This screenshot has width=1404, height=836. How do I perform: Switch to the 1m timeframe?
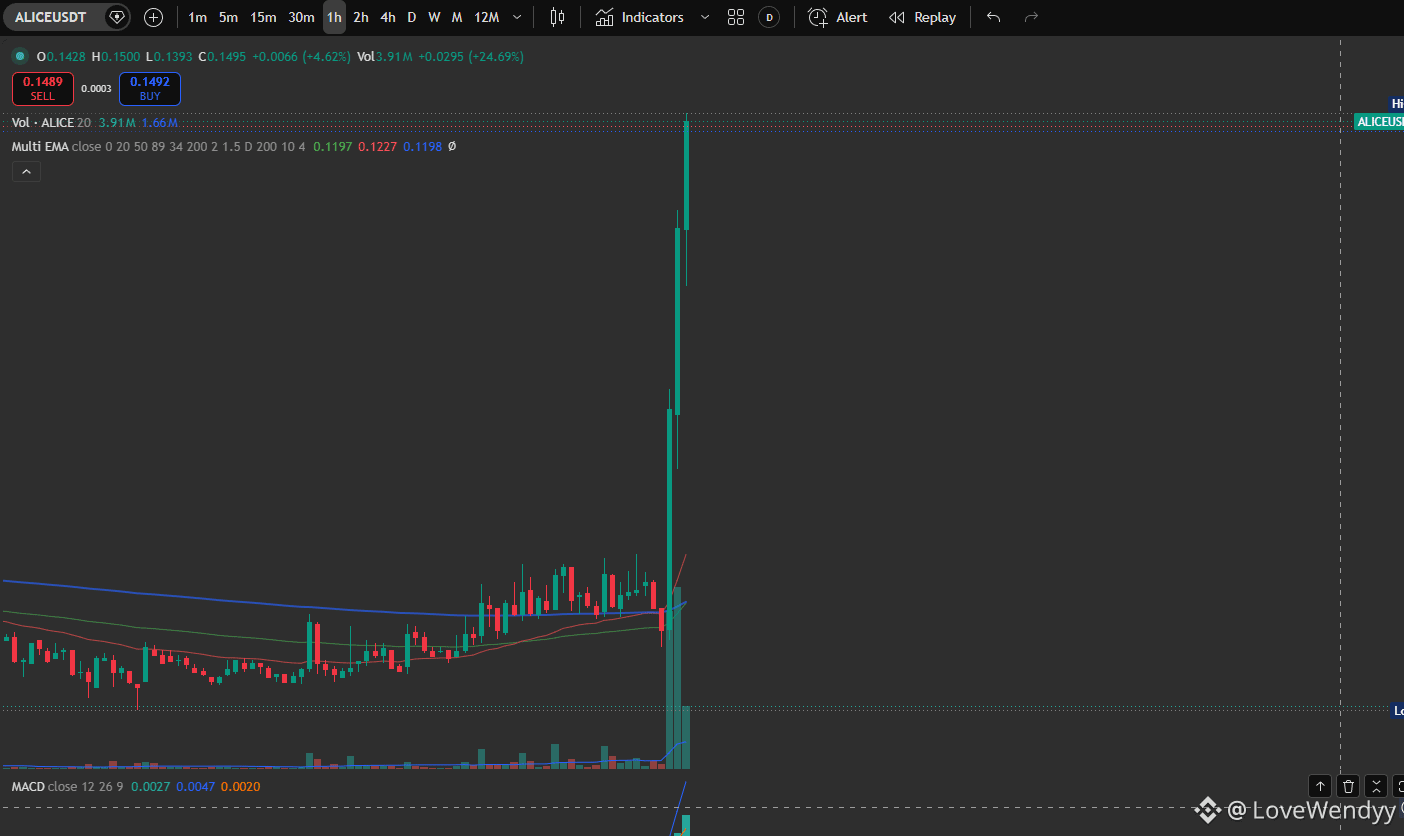pyautogui.click(x=198, y=17)
